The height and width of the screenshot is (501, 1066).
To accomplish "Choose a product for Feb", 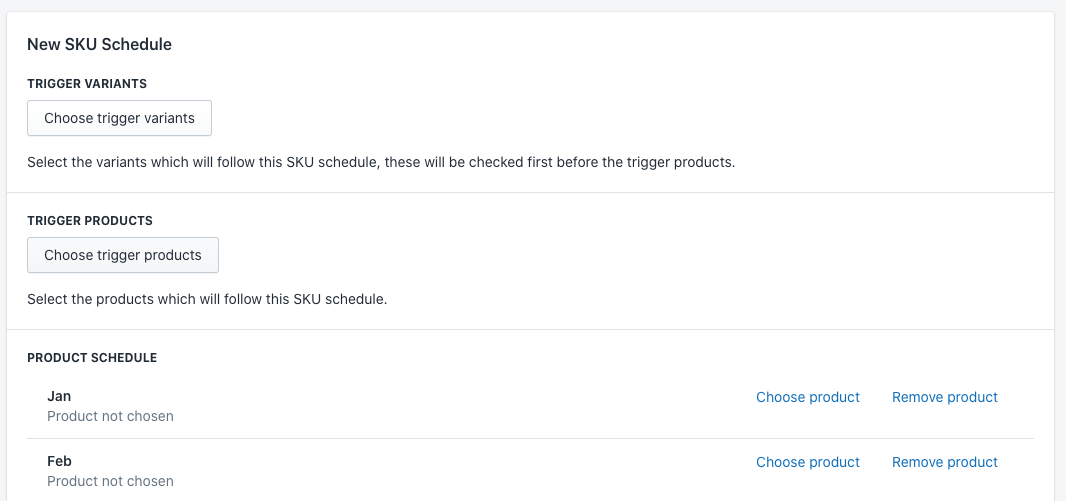I will tap(807, 462).
